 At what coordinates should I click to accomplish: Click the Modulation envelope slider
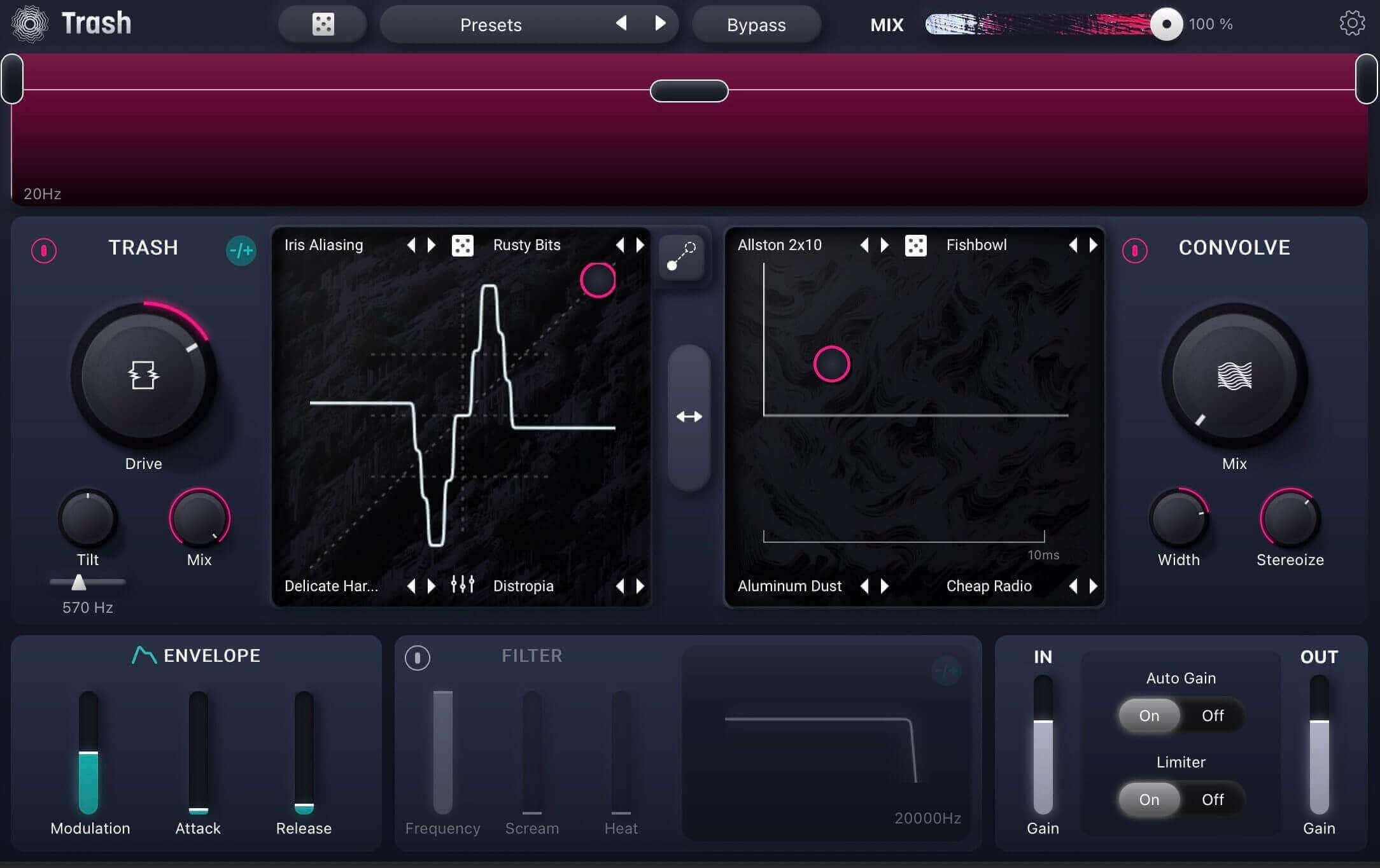tap(88, 753)
